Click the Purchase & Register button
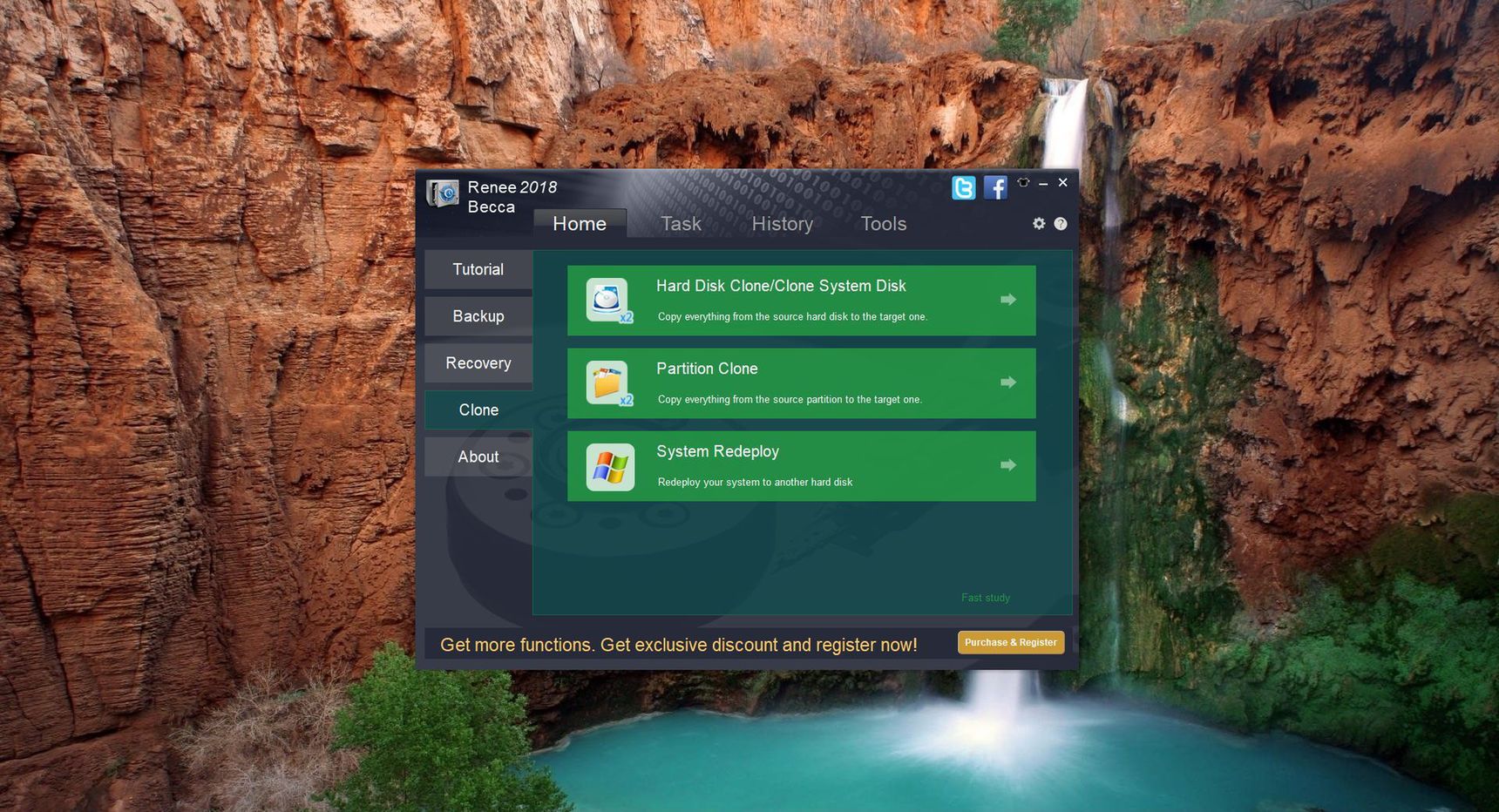Viewport: 1499px width, 812px height. [1011, 642]
